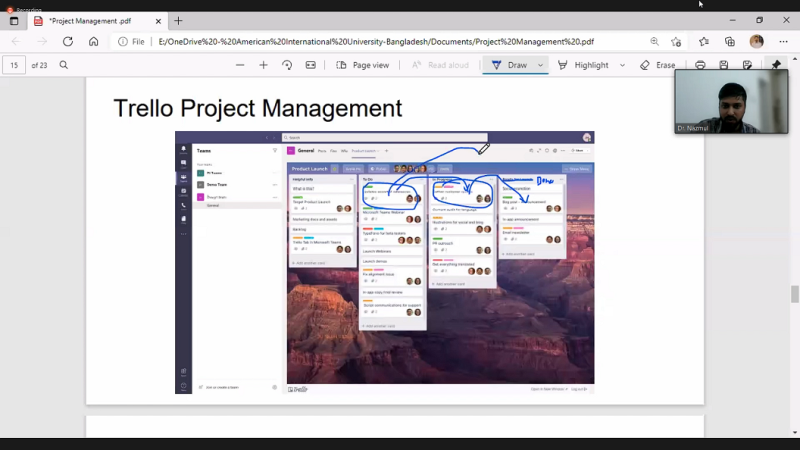
Task: Go forward in browser history
Action: [x=42, y=42]
